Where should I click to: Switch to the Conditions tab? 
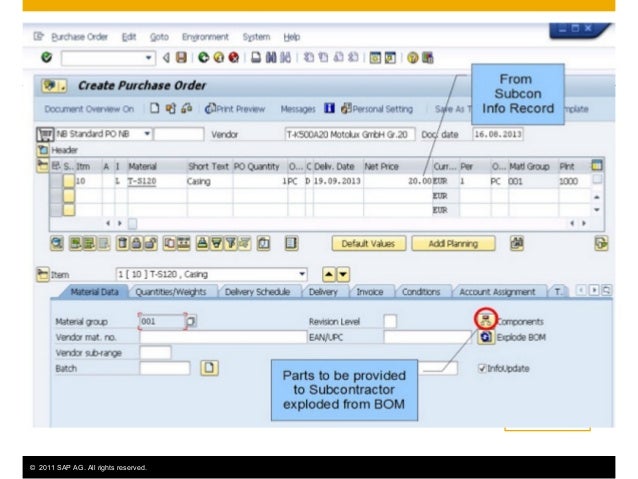tap(421, 292)
